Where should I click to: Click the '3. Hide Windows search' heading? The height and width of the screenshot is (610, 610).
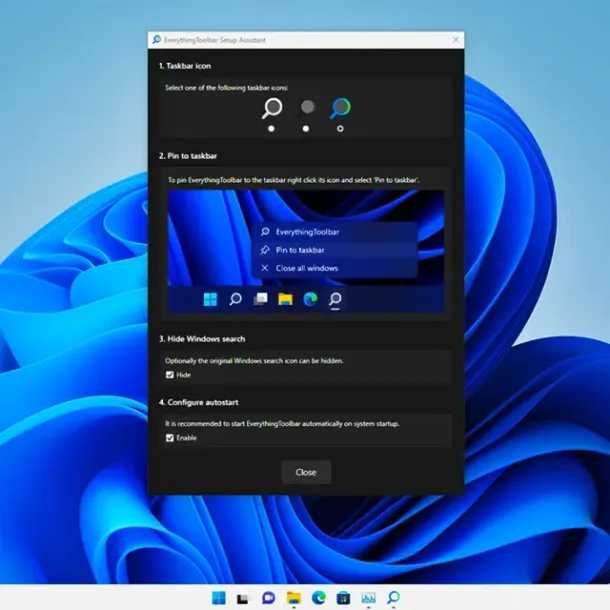[202, 339]
